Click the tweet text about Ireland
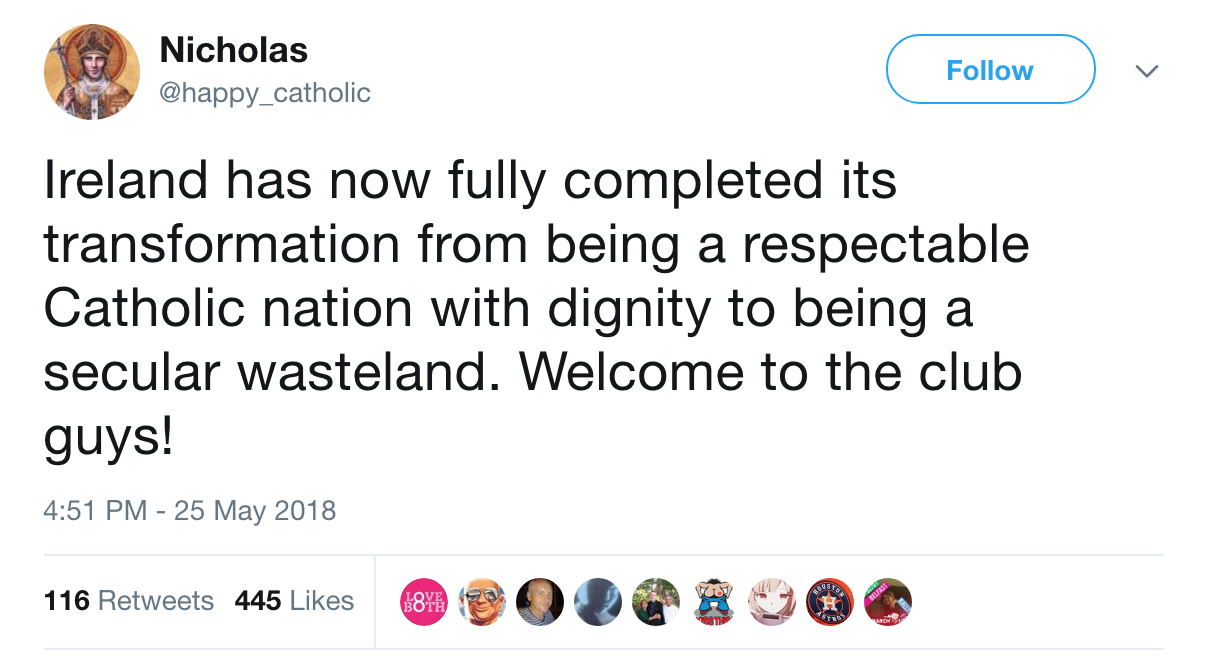The image size is (1212, 666). coord(535,310)
